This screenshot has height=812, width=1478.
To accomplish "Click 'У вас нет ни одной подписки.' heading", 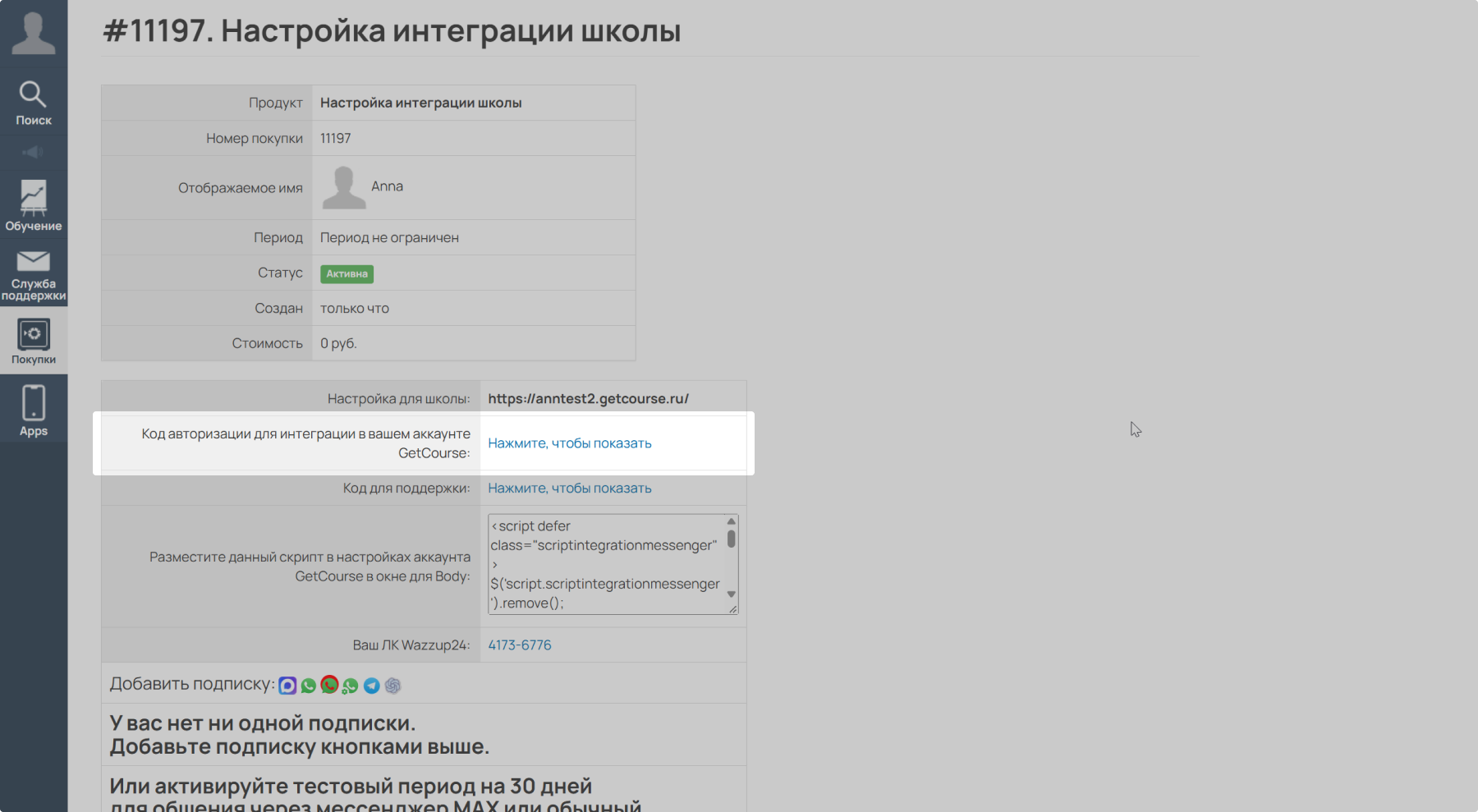I will (x=263, y=723).
